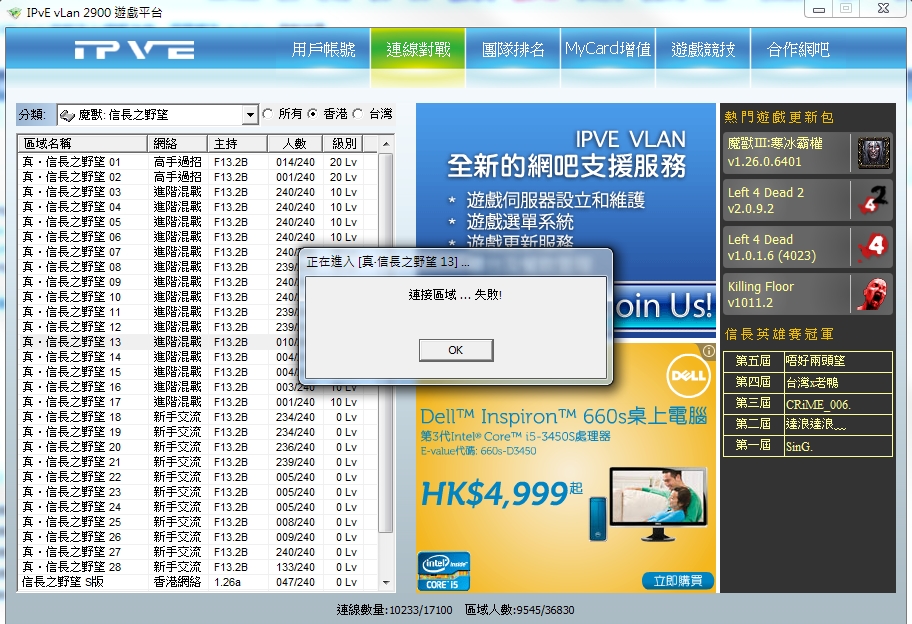Image resolution: width=912 pixels, height=624 pixels.
Task: Switch to the 遊戲競技 tab
Action: pyautogui.click(x=703, y=49)
